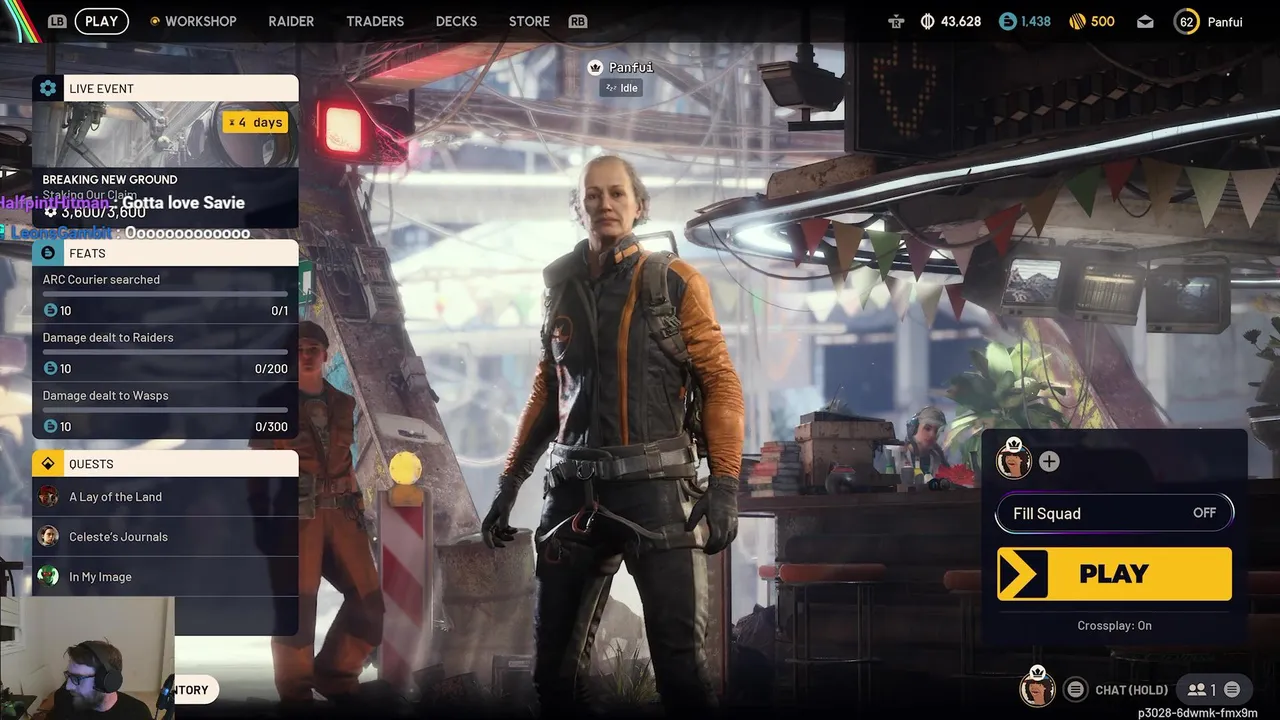The height and width of the screenshot is (720, 1280).
Task: Go to the TRADERS tab
Action: 375,21
